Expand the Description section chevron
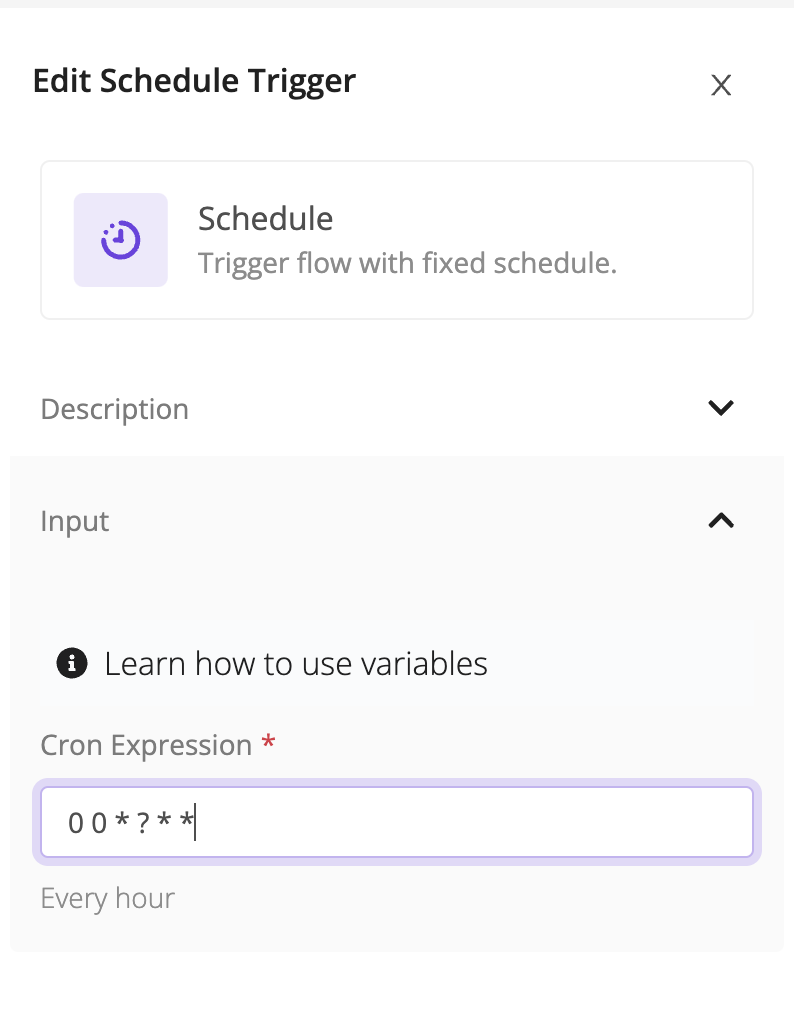The height and width of the screenshot is (1010, 794). click(721, 408)
